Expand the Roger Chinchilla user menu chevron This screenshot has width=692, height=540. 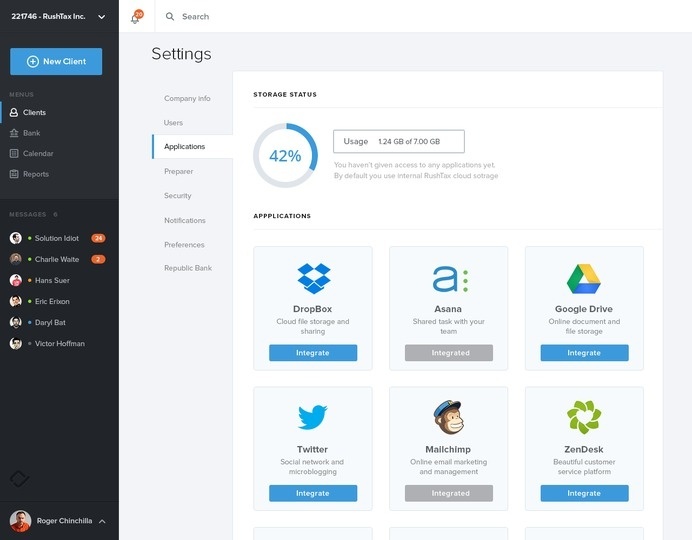pyautogui.click(x=102, y=521)
